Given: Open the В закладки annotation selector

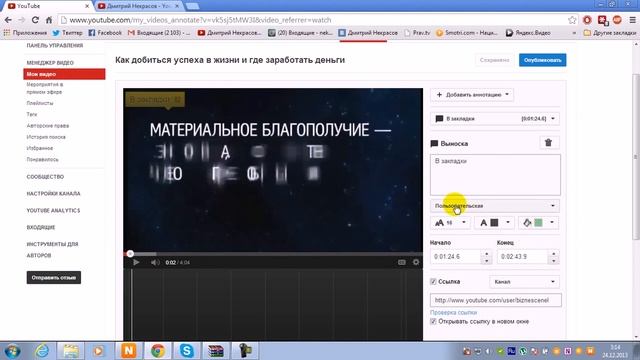Looking at the screenshot, I should tap(495, 119).
